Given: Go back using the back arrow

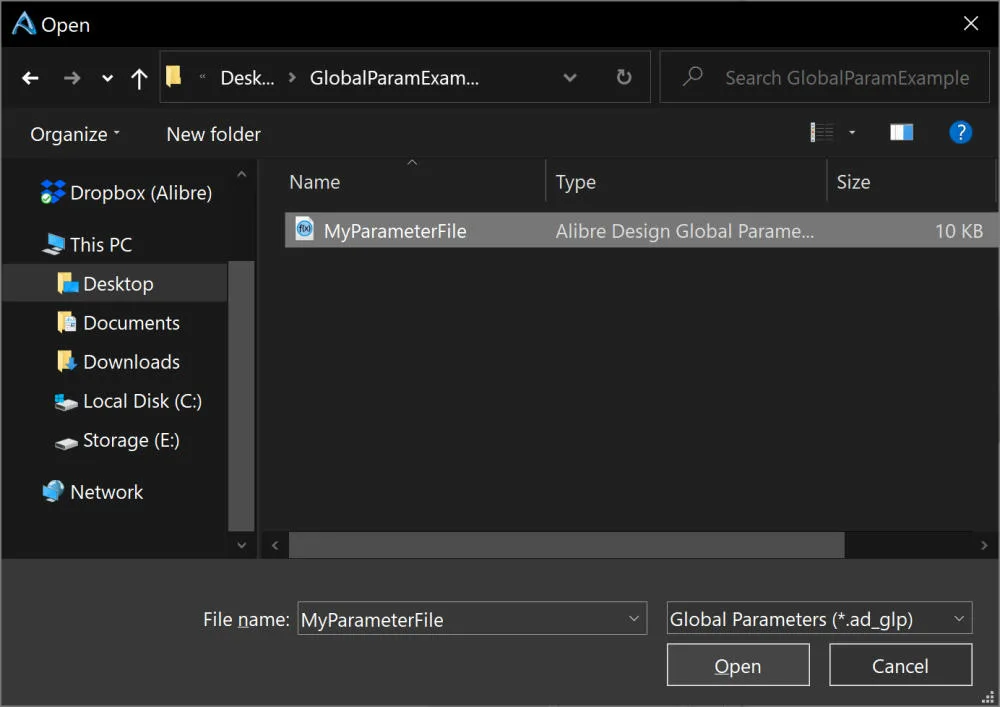Looking at the screenshot, I should click(30, 78).
